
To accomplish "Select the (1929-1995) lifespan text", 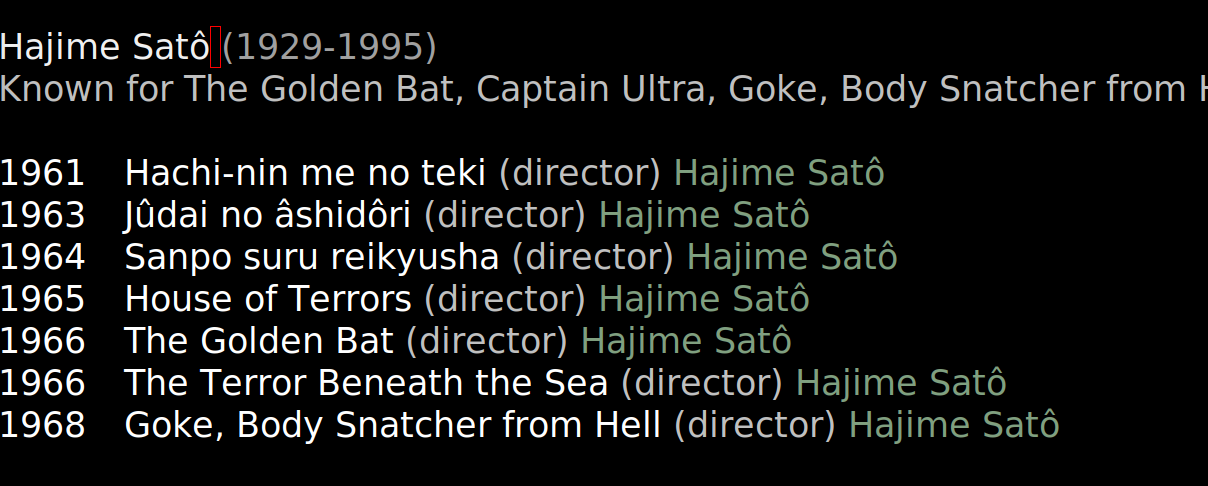I will pyautogui.click(x=329, y=47).
